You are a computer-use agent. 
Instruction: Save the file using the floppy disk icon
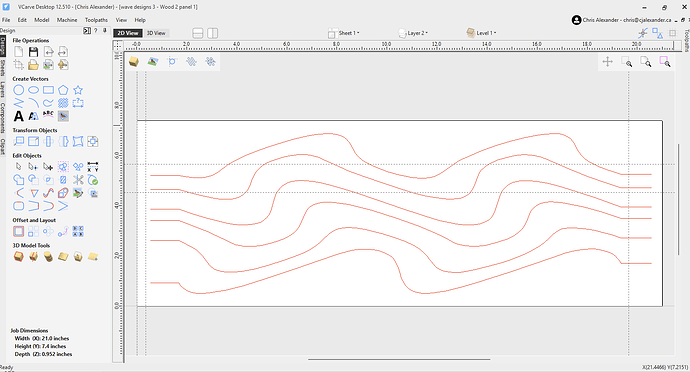pos(33,52)
